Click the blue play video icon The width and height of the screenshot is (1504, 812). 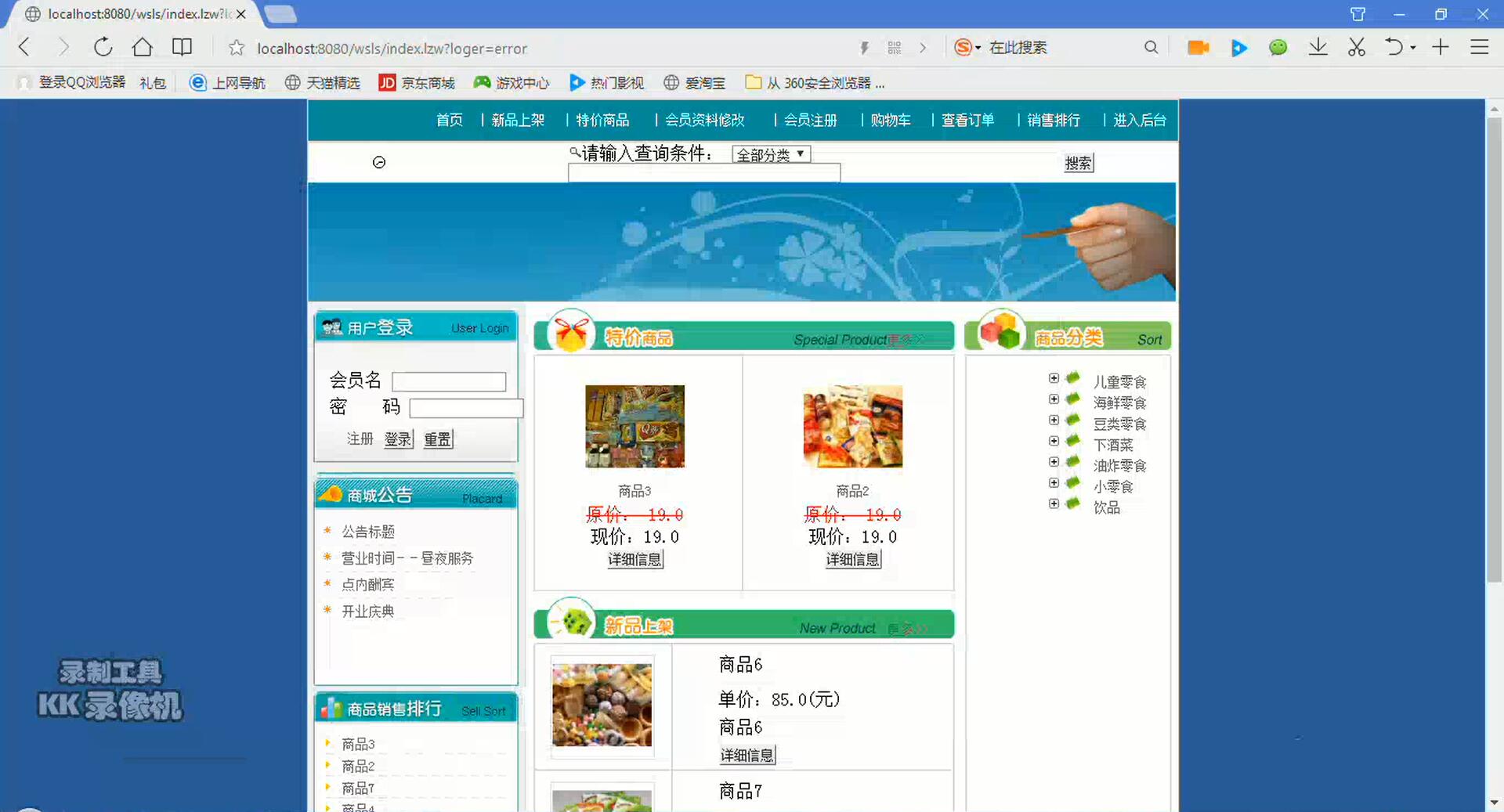1238,48
